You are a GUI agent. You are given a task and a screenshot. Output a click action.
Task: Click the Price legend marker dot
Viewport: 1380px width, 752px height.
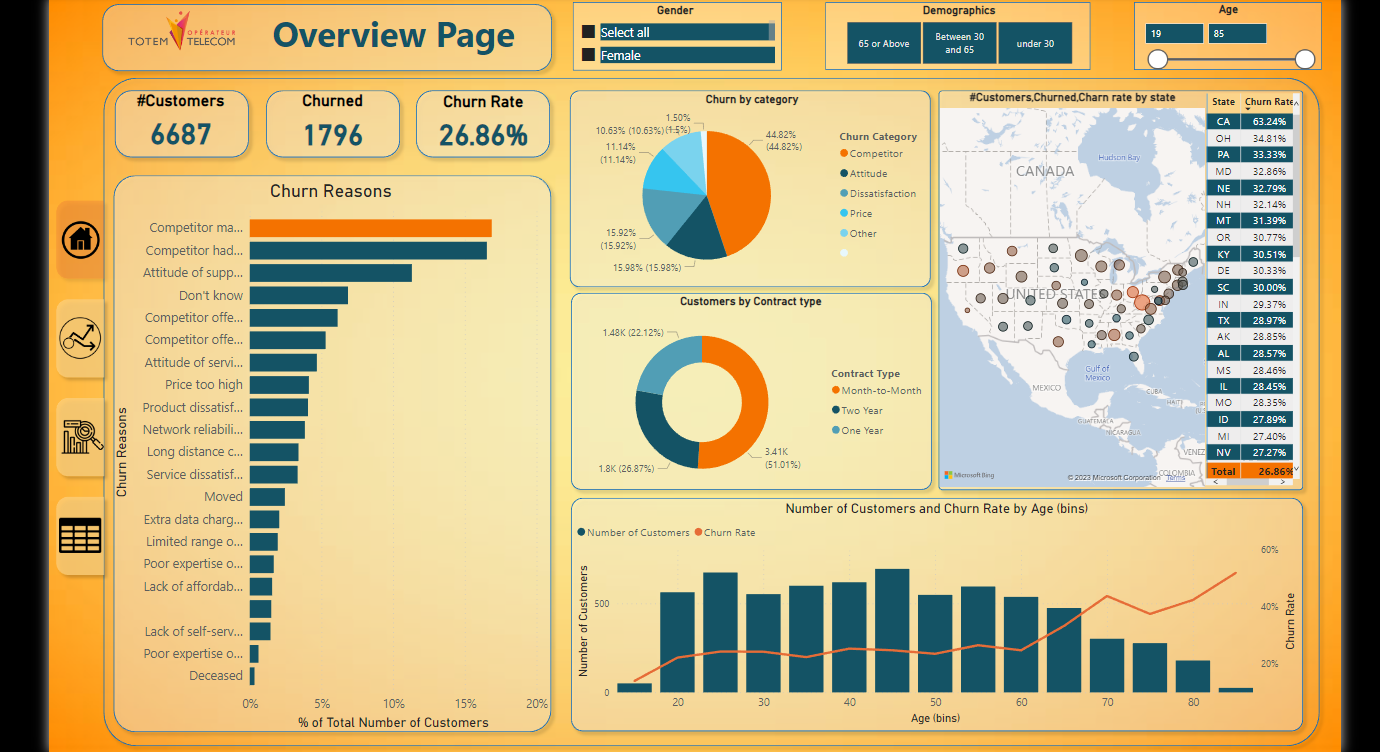pyautogui.click(x=844, y=214)
